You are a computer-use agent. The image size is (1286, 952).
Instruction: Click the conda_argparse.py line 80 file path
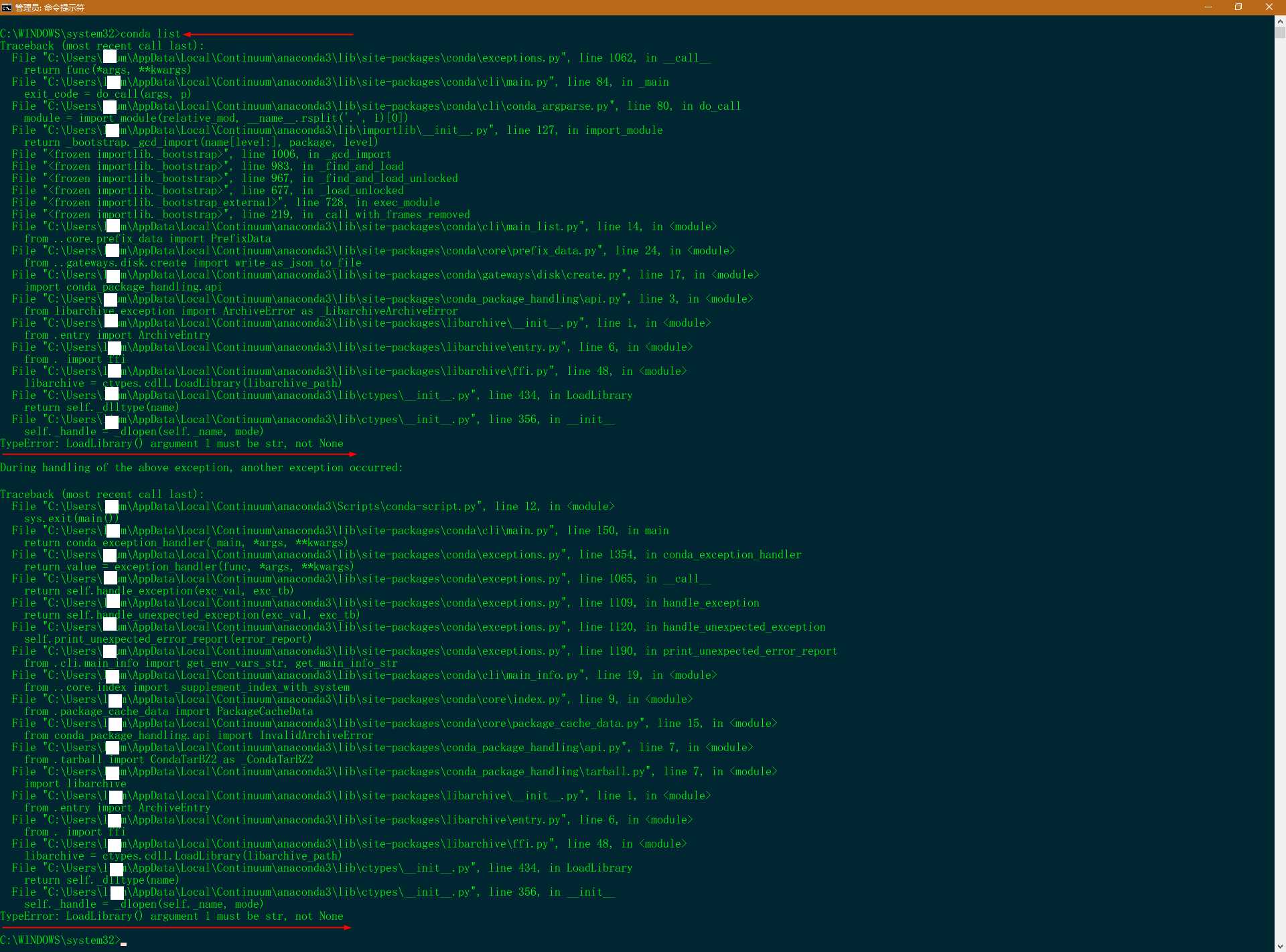coord(376,106)
